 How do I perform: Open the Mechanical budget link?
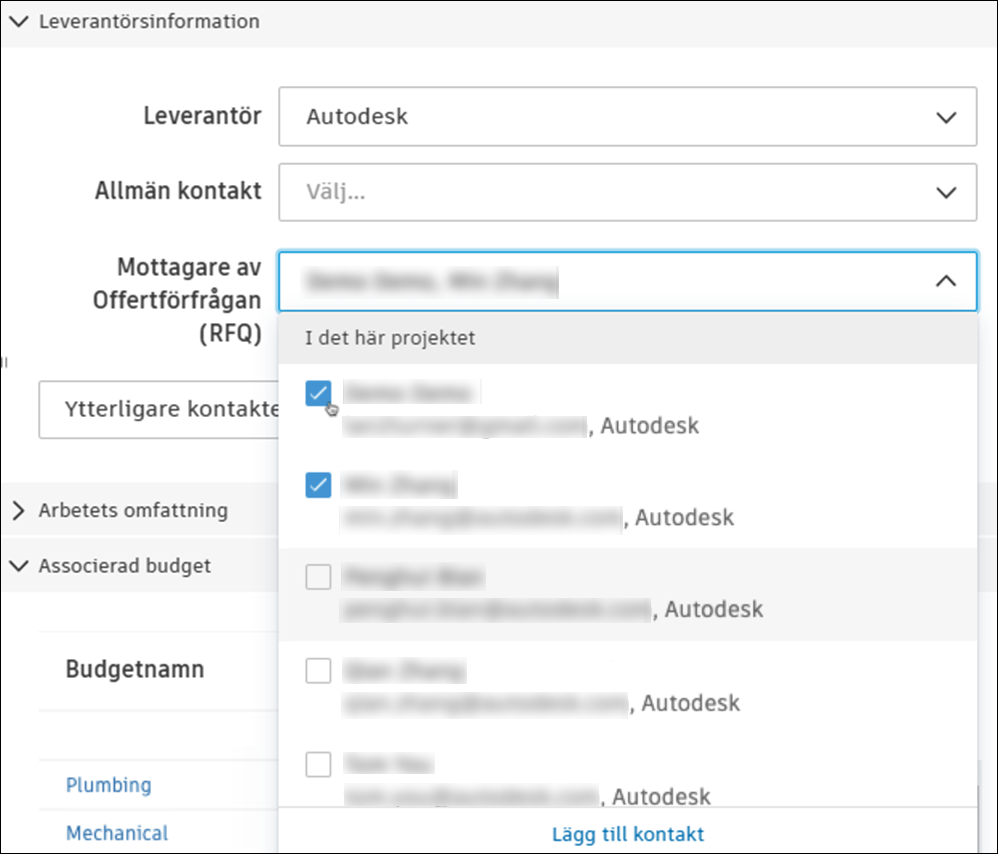(x=117, y=832)
